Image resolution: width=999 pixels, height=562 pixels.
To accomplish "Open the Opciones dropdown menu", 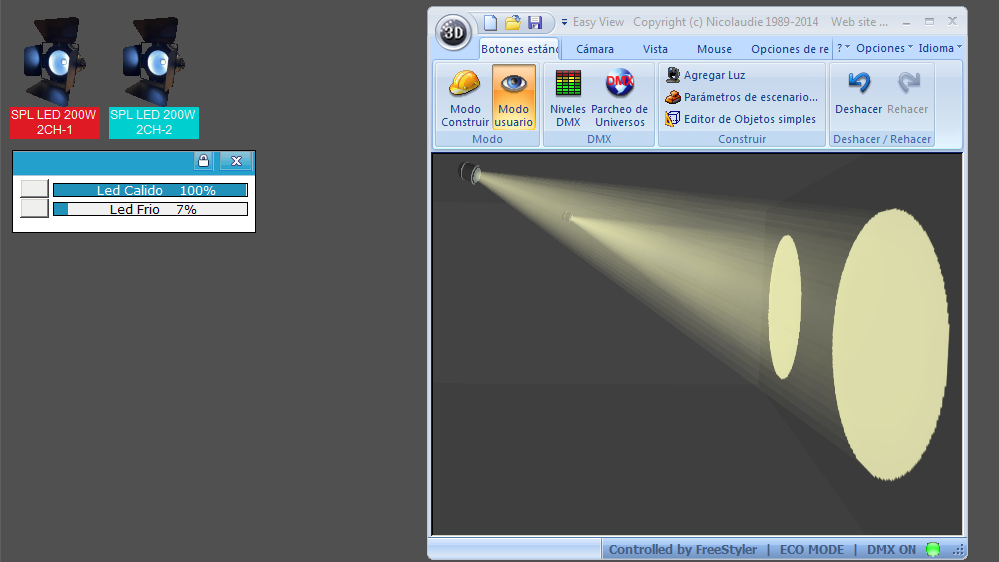I will [884, 48].
